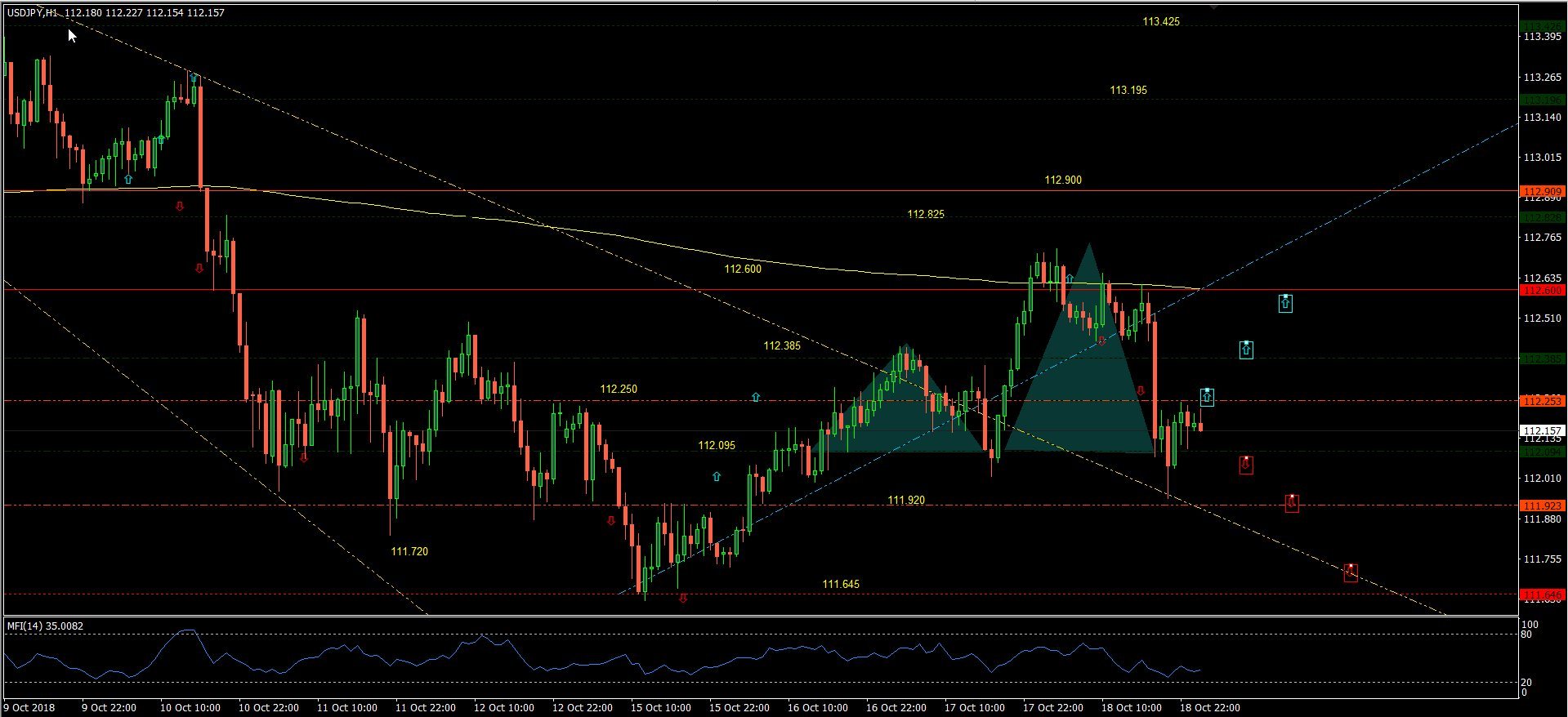1568x717 pixels.
Task: Select the middle cyan boxed up arrow
Action: point(1246,350)
